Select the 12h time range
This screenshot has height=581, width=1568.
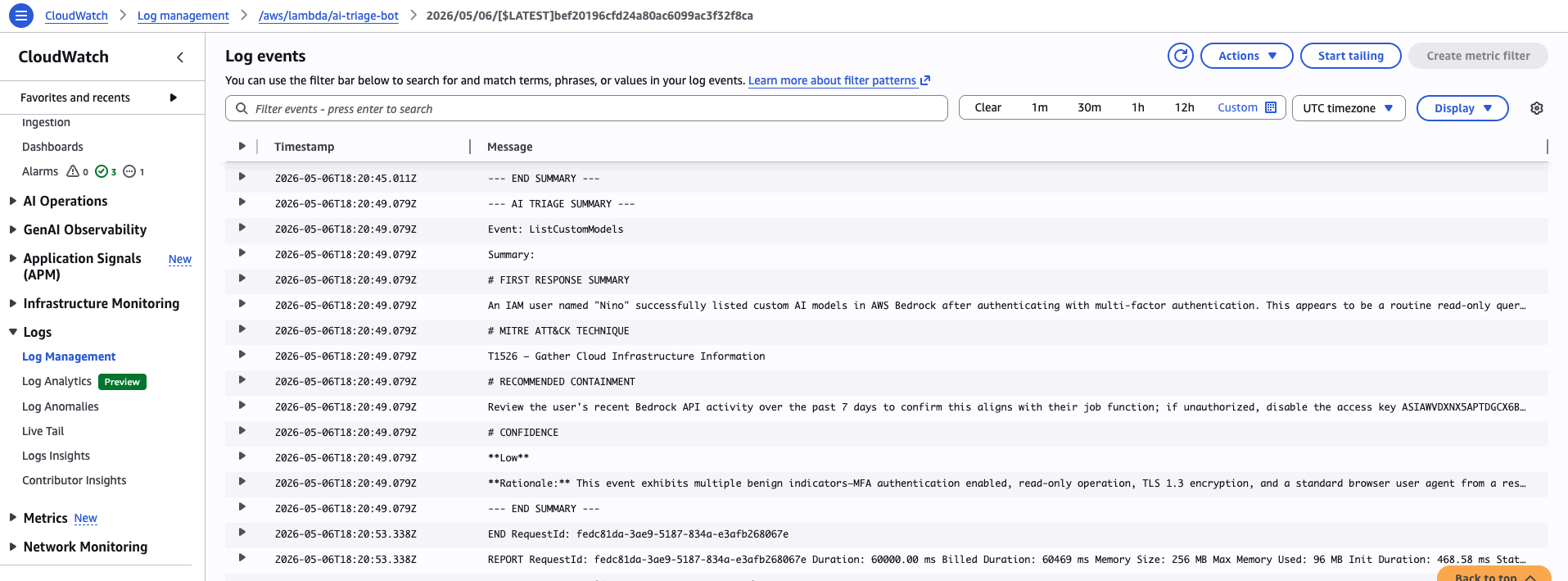(x=1184, y=107)
